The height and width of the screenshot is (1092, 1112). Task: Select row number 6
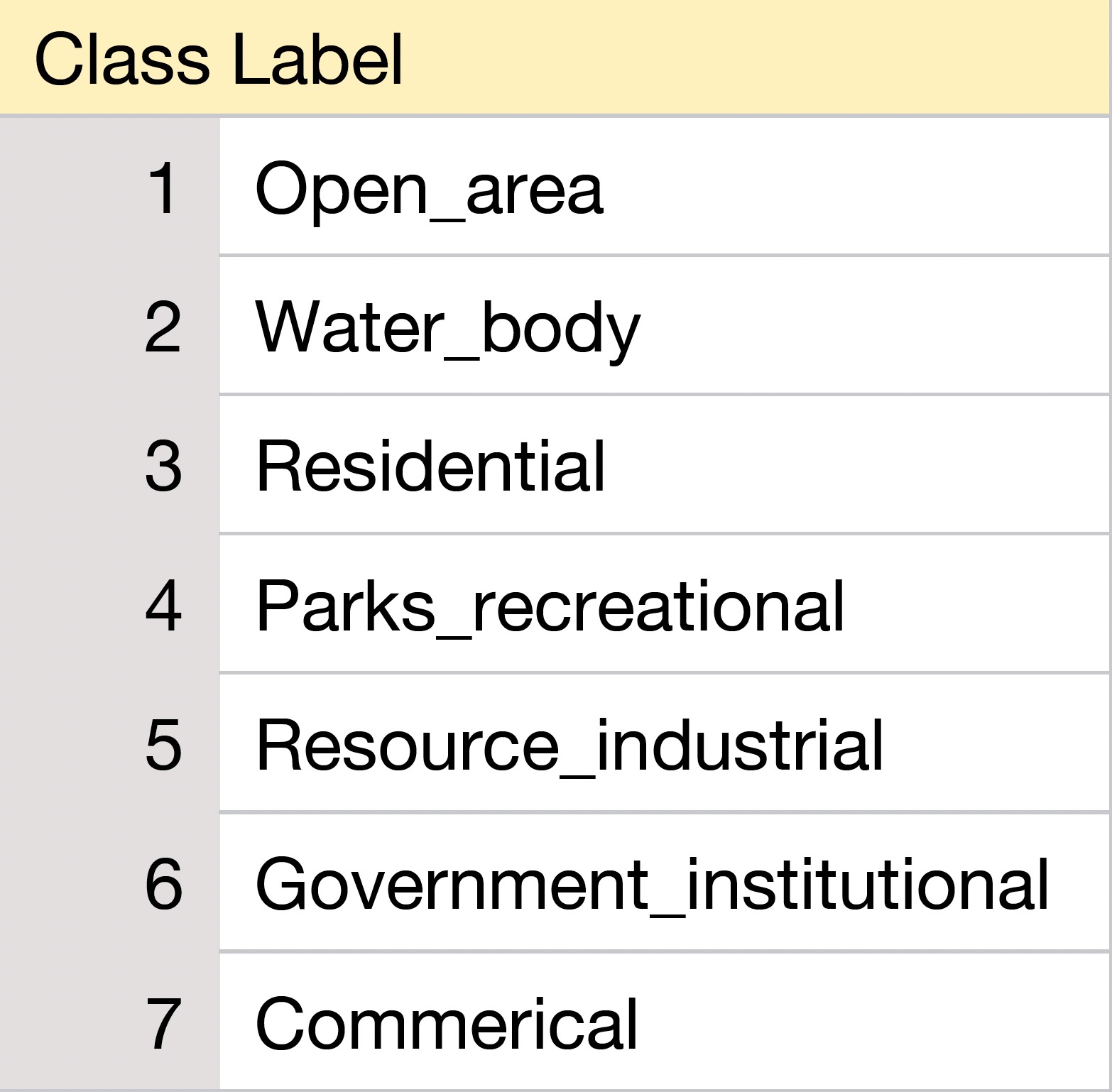[163, 884]
